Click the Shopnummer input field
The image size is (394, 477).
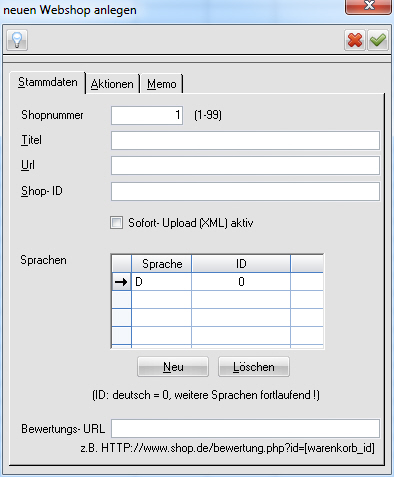coord(147,115)
